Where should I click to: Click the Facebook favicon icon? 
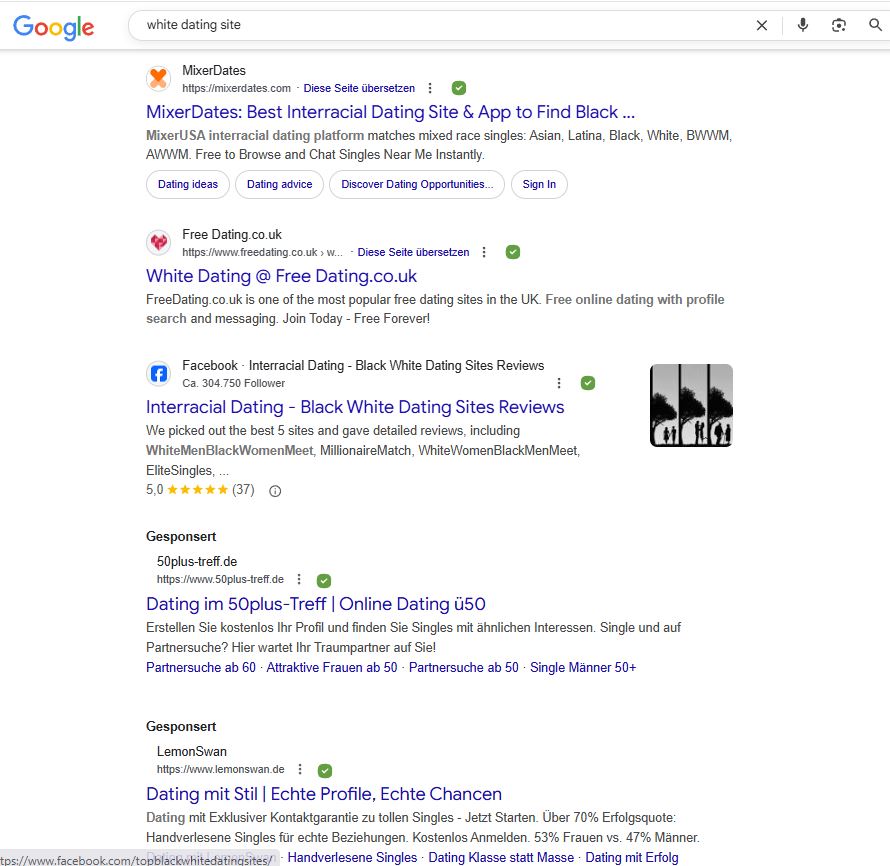tap(158, 374)
